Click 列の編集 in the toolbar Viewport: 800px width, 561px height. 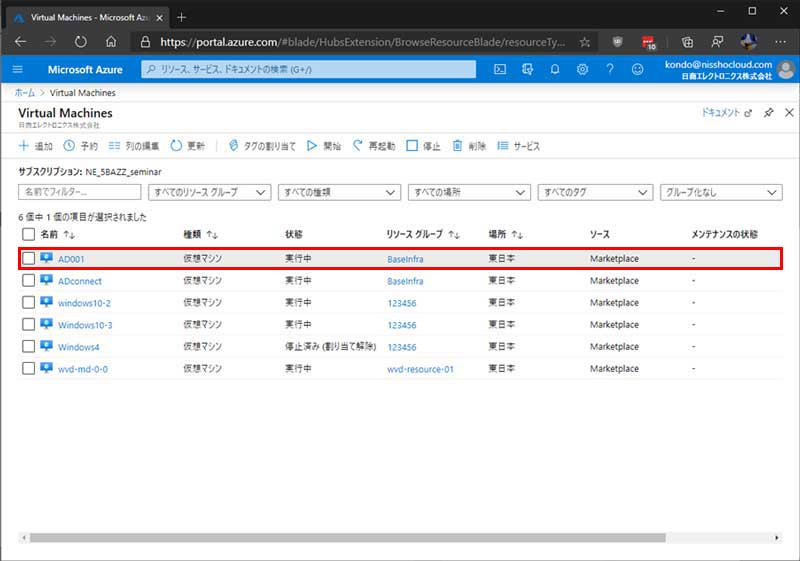click(x=134, y=146)
